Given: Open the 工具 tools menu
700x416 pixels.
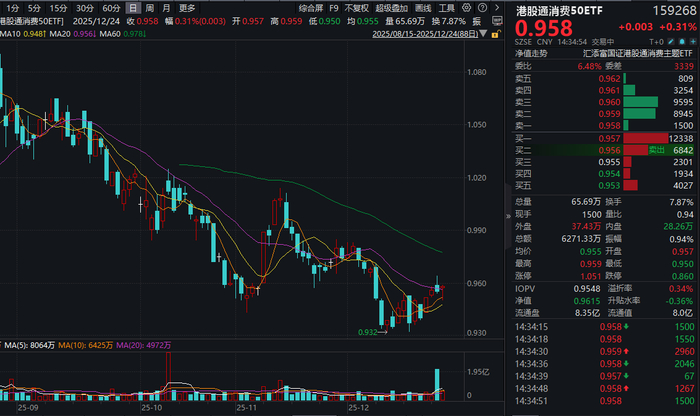Looking at the screenshot, I should coord(446,8).
